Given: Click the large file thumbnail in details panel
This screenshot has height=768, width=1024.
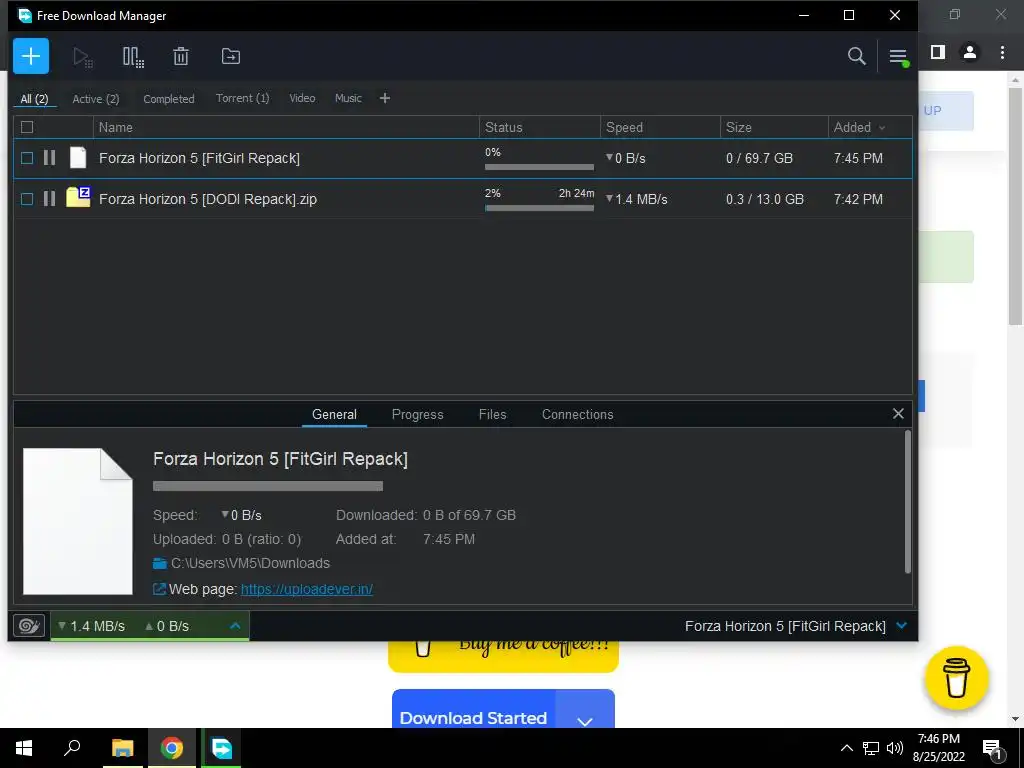Looking at the screenshot, I should coord(78,521).
